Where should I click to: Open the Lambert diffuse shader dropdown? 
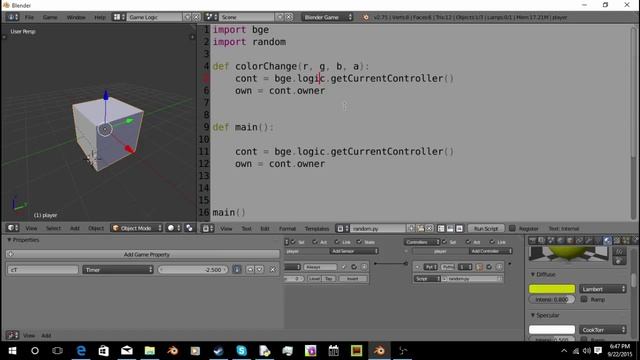coord(603,289)
